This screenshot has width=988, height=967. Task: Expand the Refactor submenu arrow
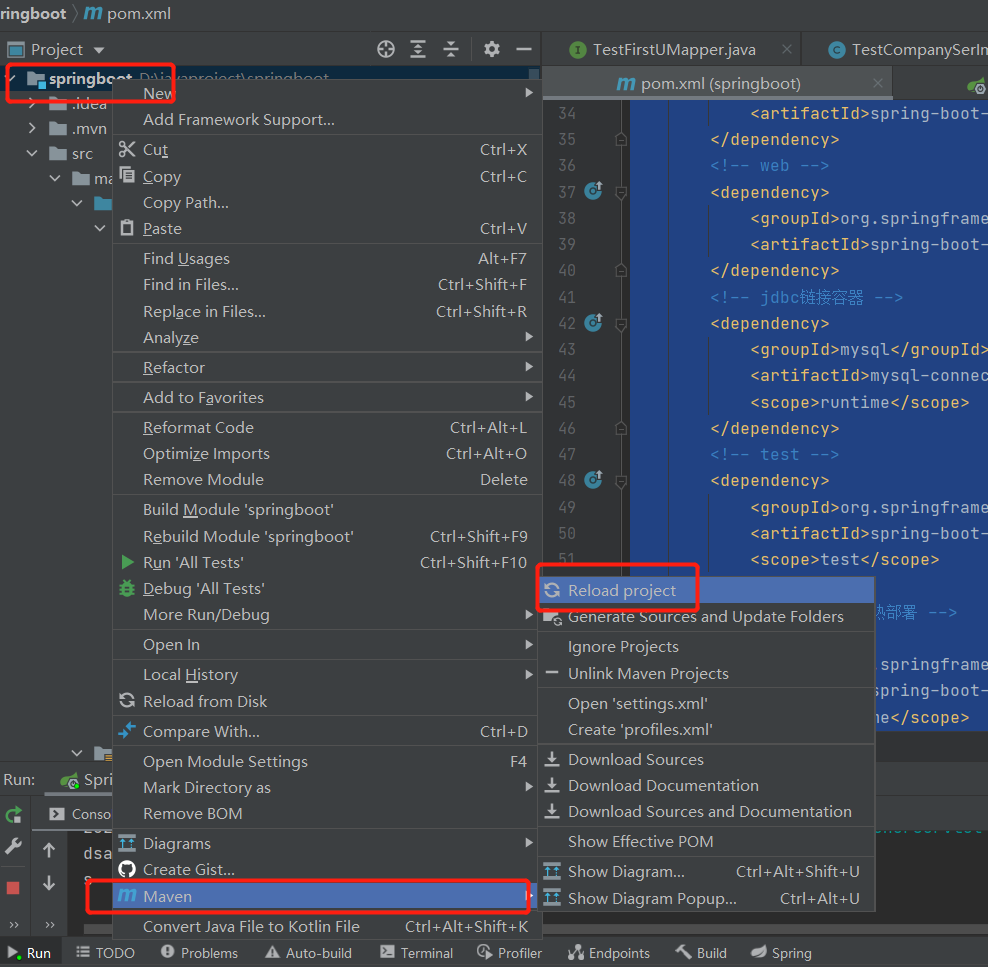coord(529,367)
